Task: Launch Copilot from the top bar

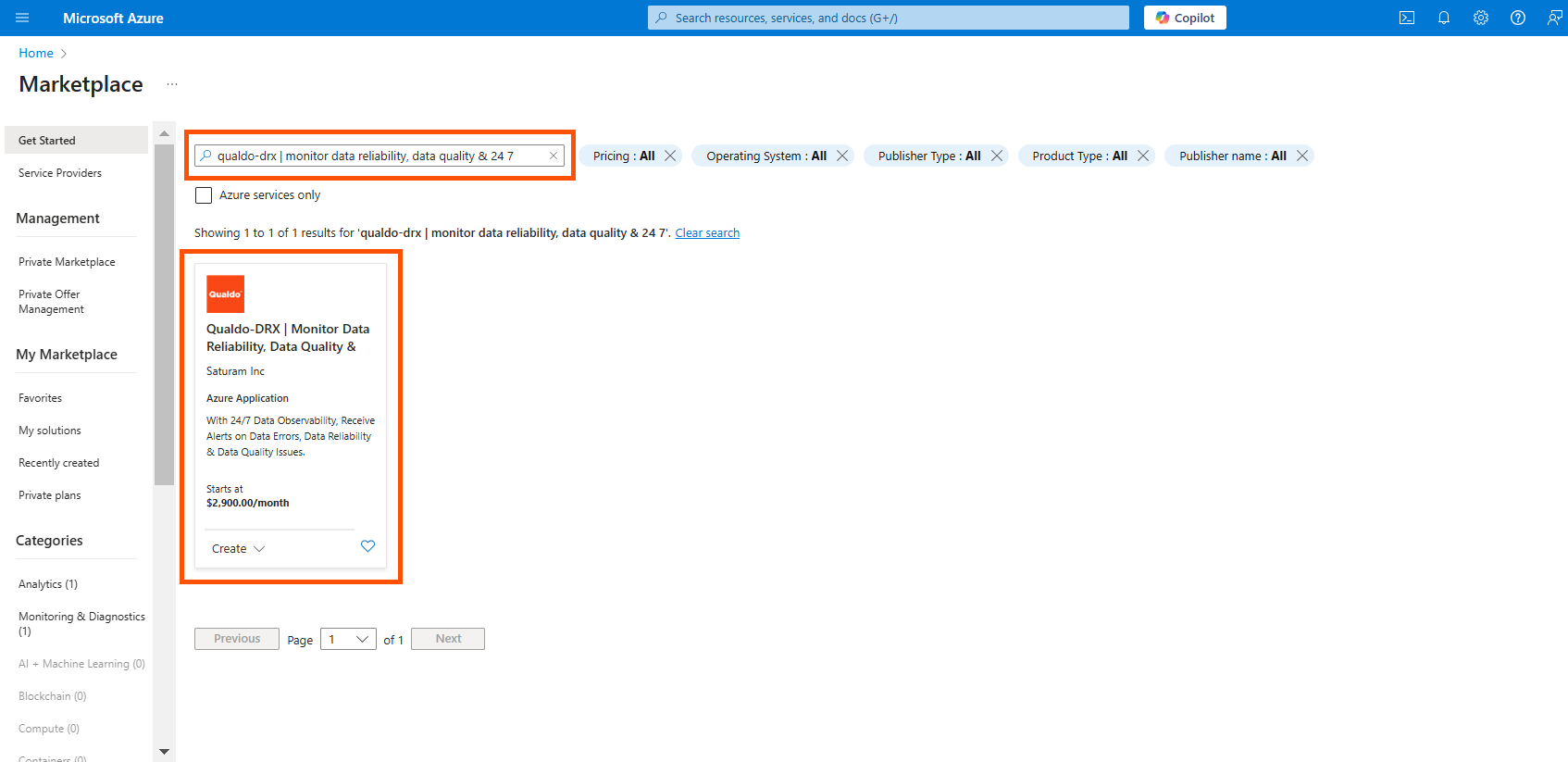Action: 1185,18
